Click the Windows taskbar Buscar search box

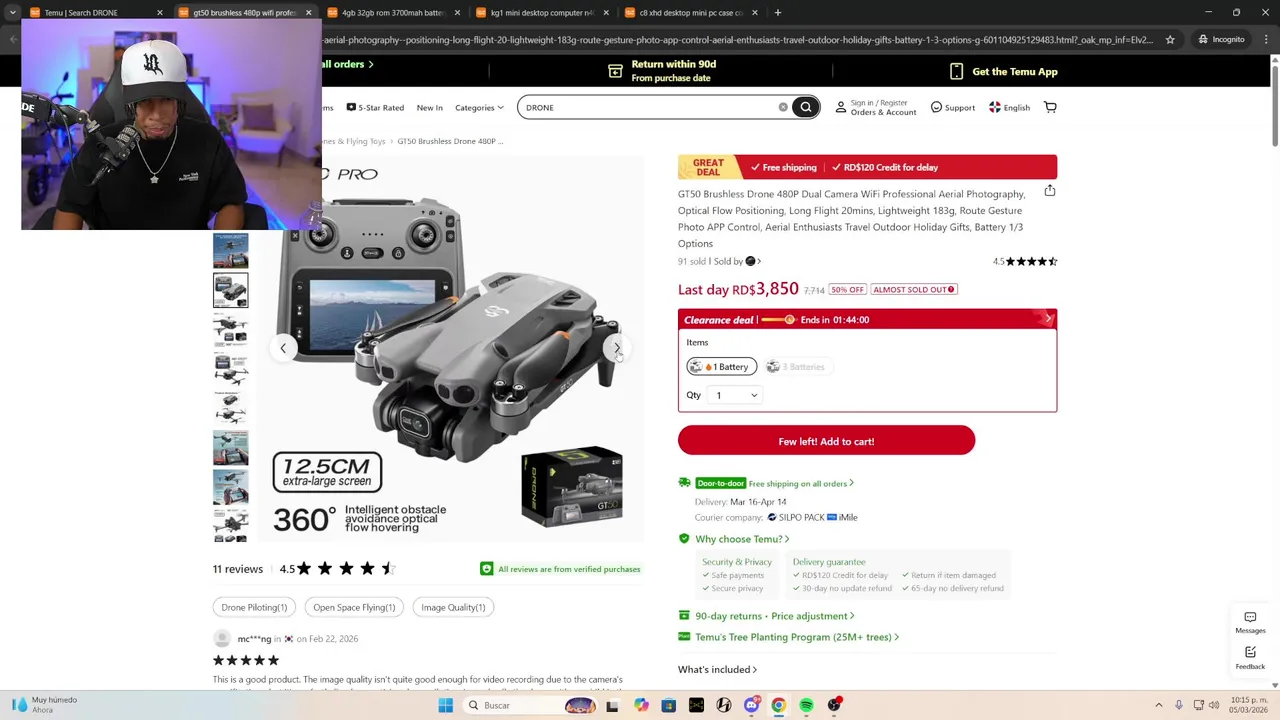tap(531, 705)
